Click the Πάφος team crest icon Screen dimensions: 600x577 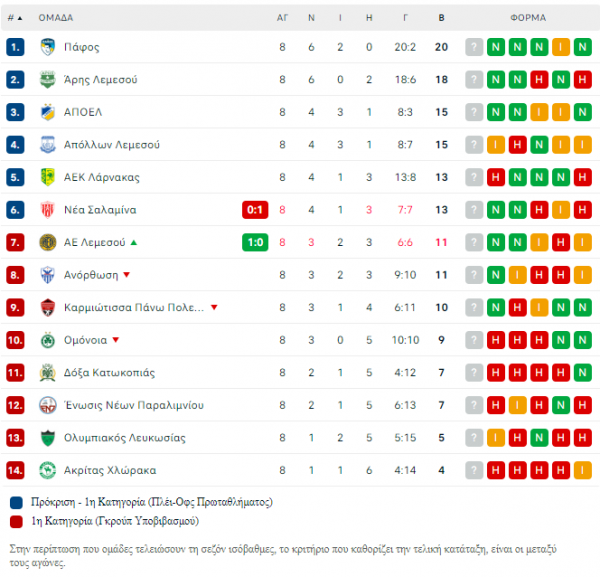coord(47,47)
